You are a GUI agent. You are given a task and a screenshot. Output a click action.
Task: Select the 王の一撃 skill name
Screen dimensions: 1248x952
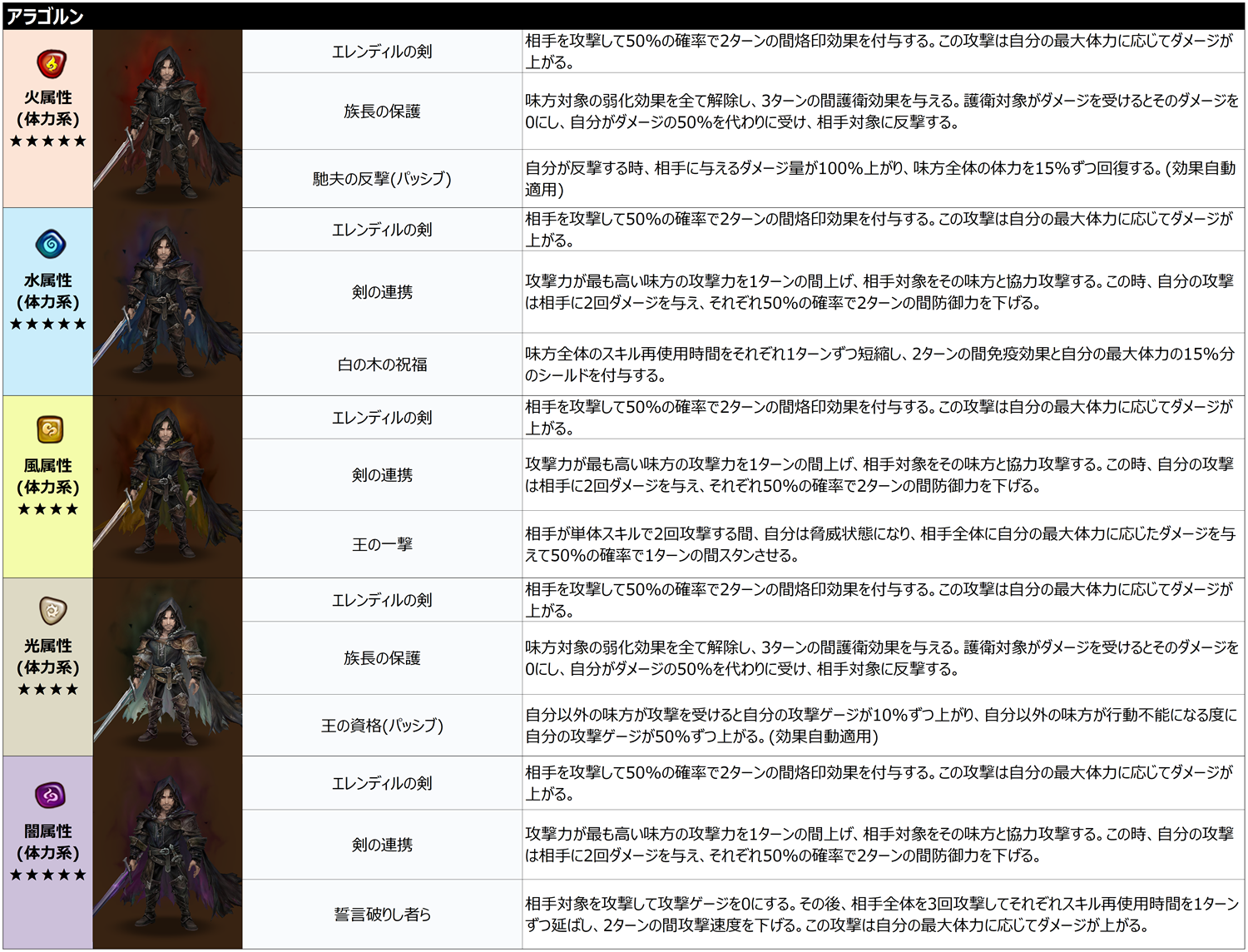(382, 544)
